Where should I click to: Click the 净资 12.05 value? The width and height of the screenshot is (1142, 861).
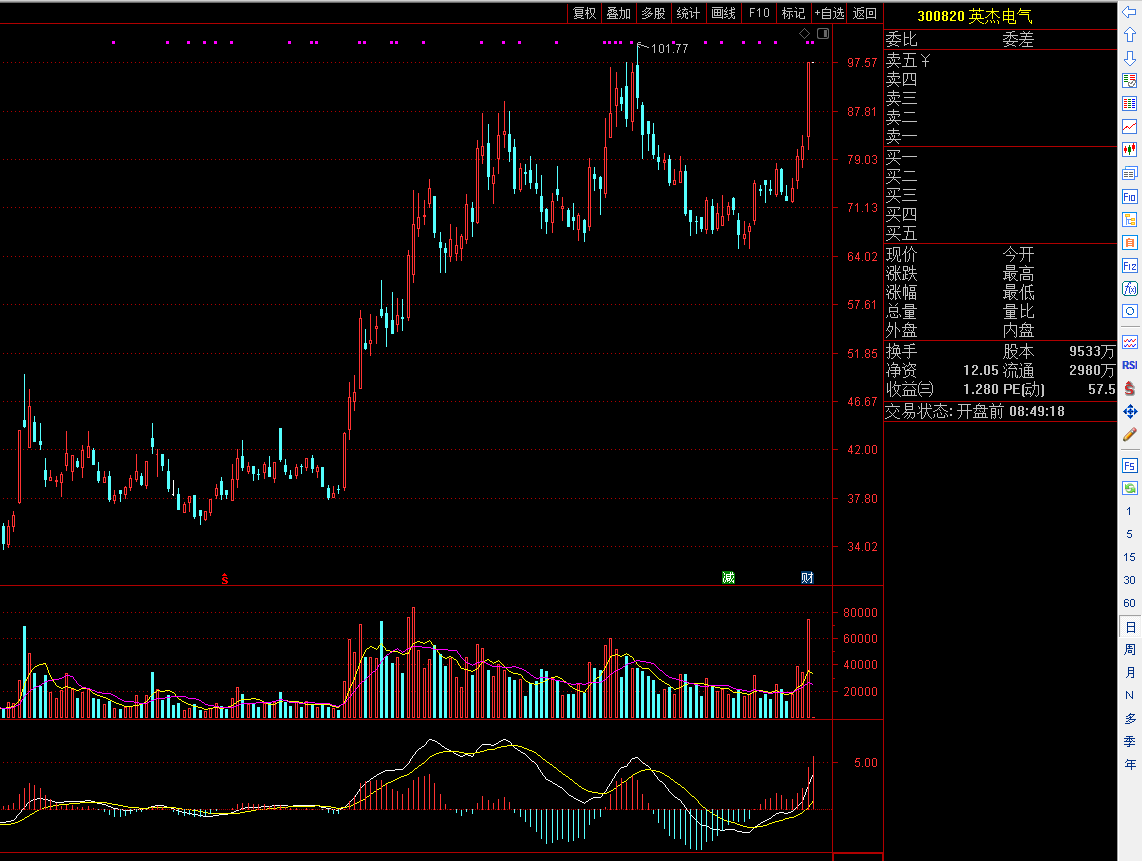click(x=980, y=370)
